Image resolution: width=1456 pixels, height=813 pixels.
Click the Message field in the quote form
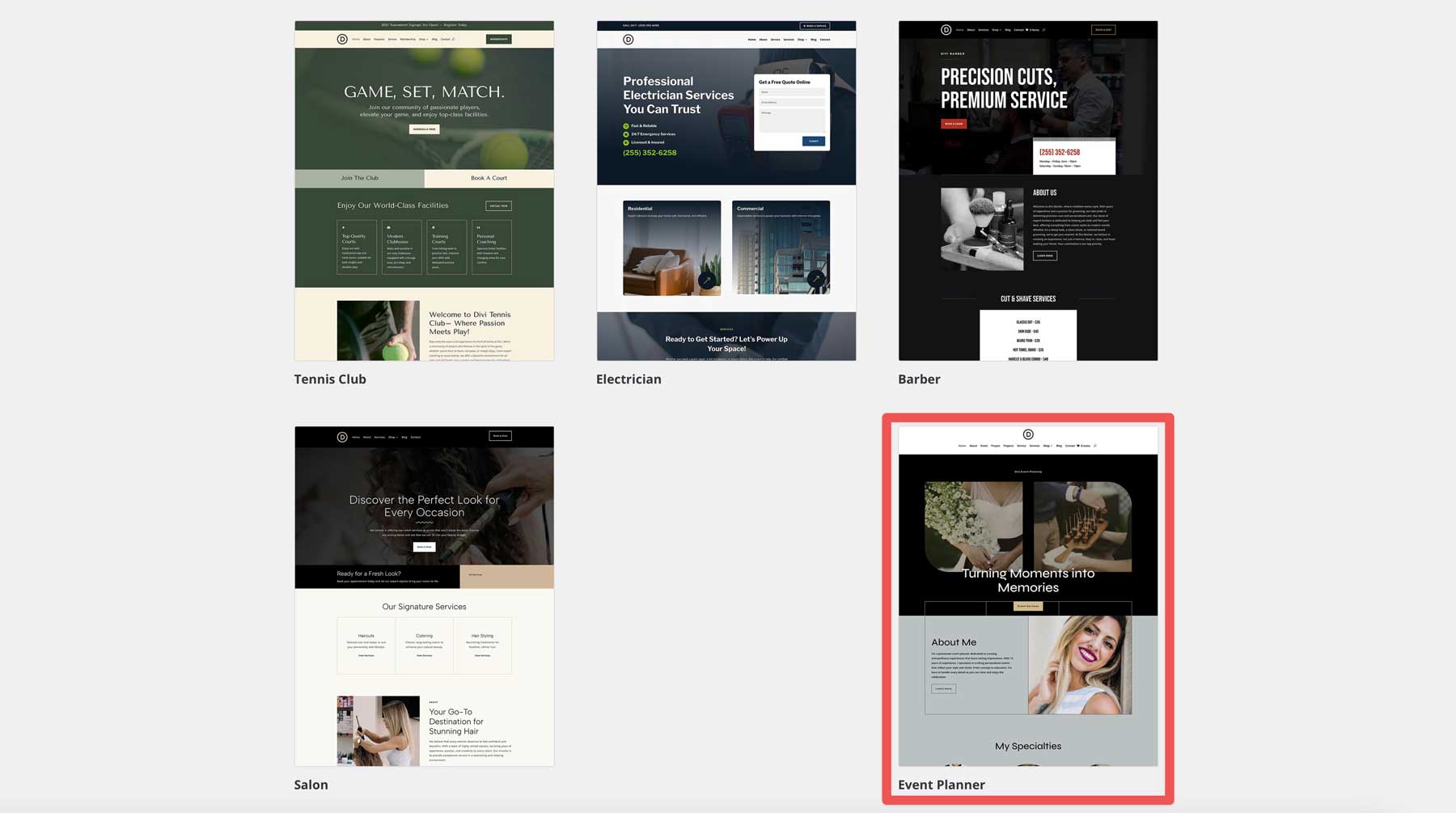pos(791,120)
